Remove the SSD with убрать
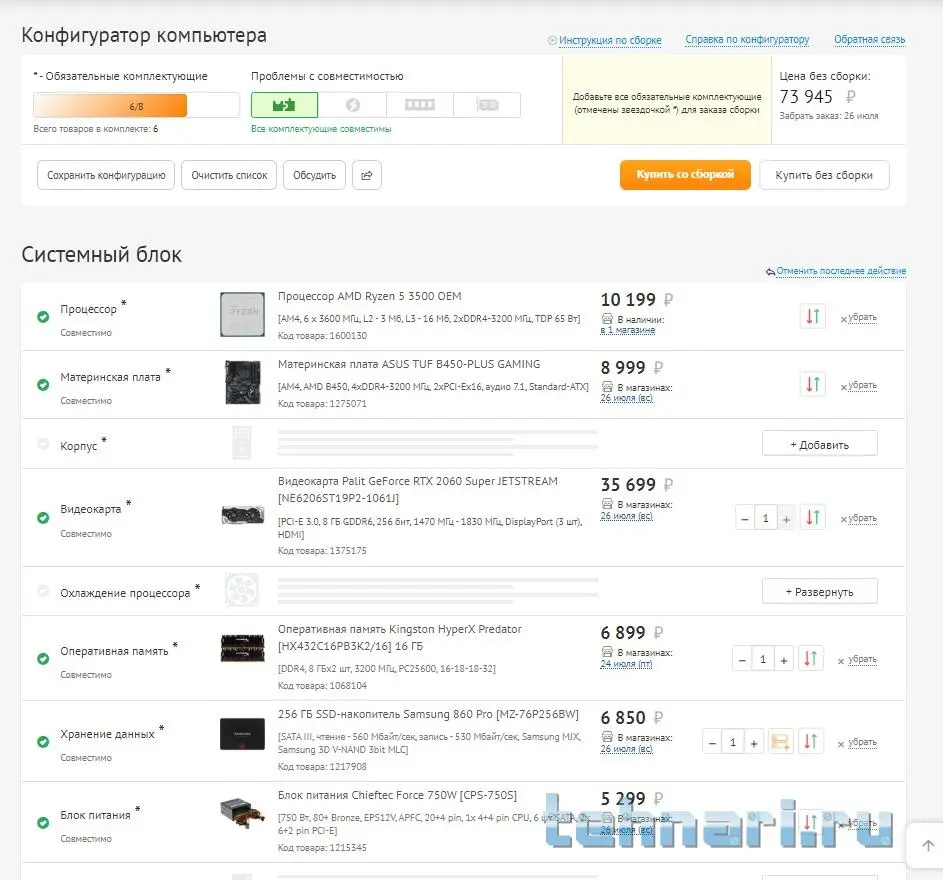The width and height of the screenshot is (943, 880). click(862, 742)
